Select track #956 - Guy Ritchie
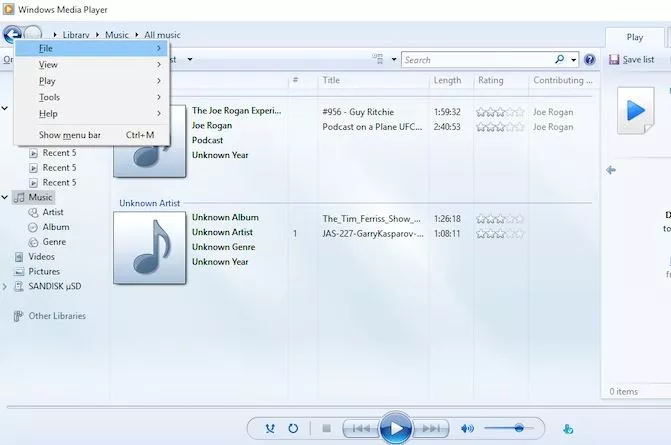The image size is (671, 445). [x=358, y=112]
